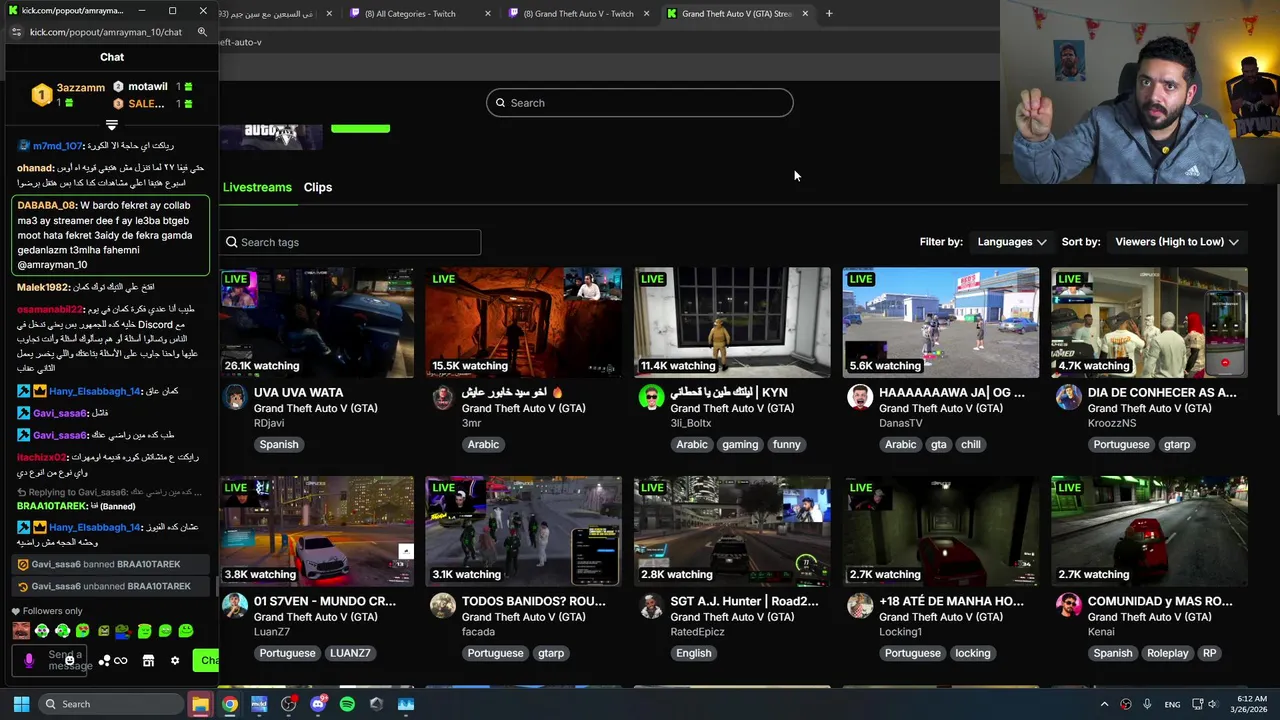
Task: Click the Kick search field
Action: [640, 103]
